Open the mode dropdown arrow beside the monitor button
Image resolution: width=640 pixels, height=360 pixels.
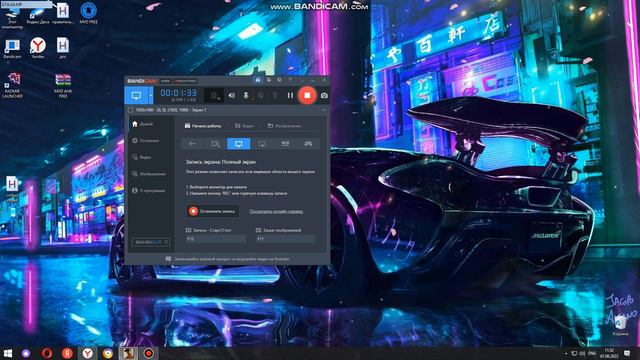tap(151, 96)
